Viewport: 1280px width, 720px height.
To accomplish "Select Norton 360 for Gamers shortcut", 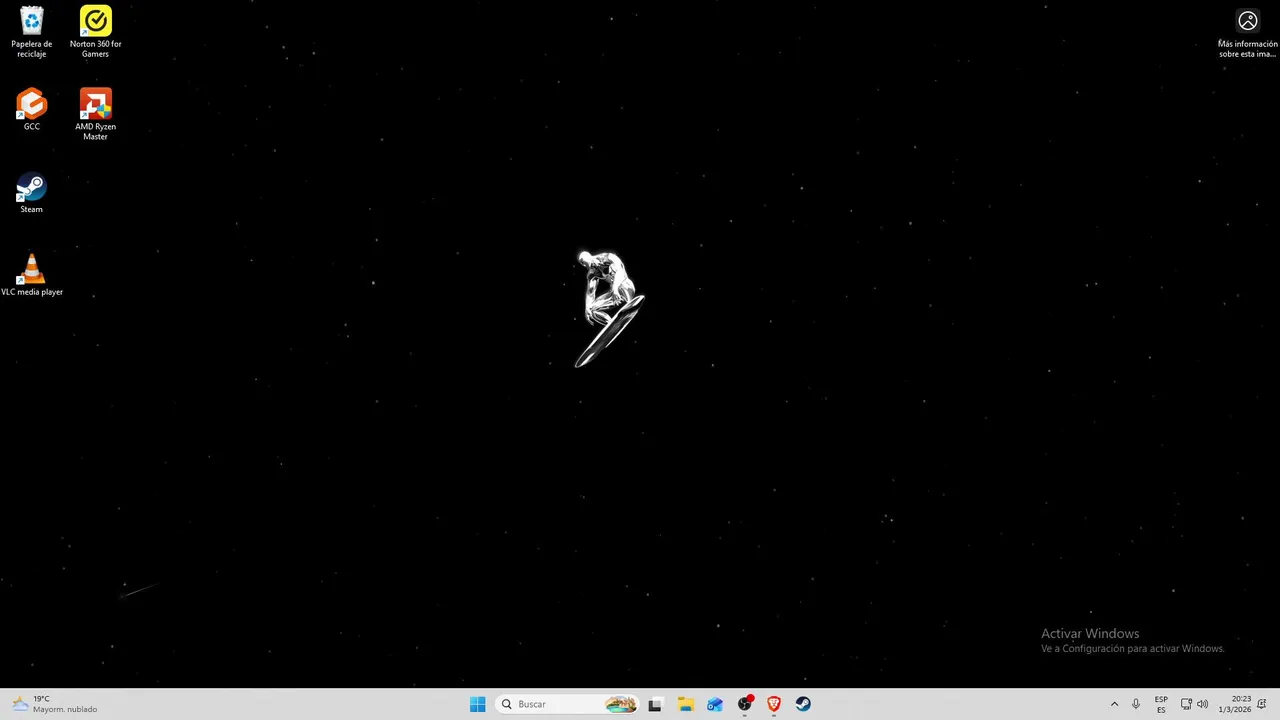I will (96, 32).
